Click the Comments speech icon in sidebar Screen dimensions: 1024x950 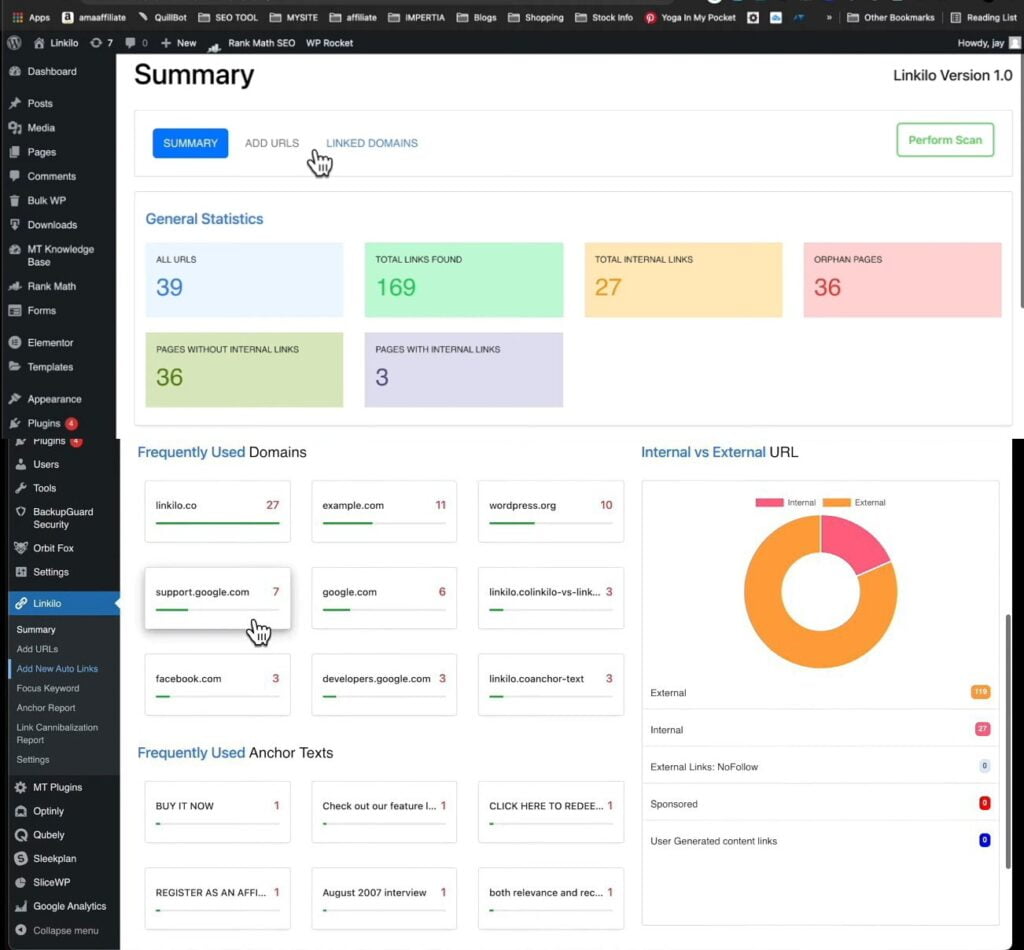pos(15,176)
